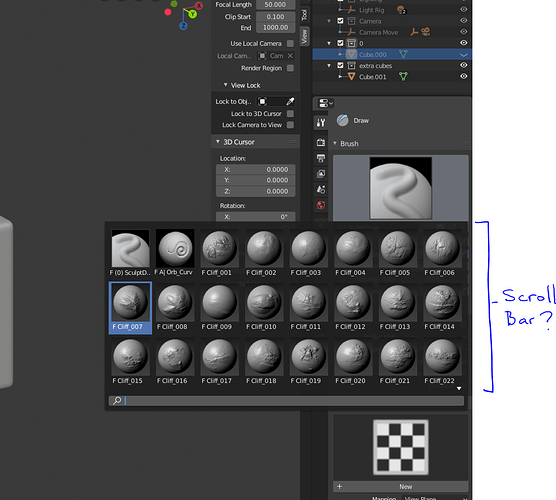Uncheck the extra cubes collection checkbox

coord(340,66)
